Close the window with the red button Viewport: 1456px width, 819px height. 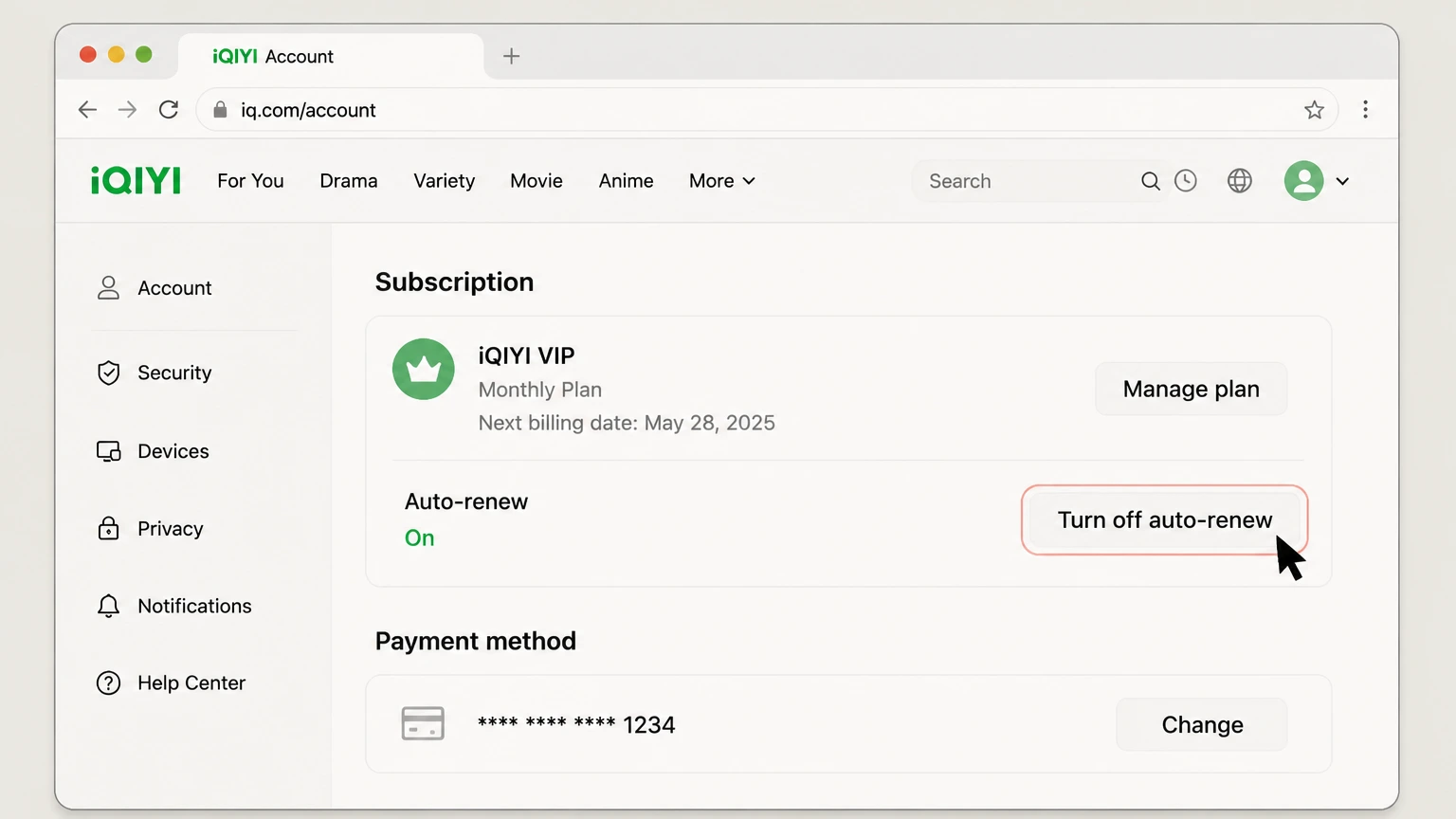[88, 55]
